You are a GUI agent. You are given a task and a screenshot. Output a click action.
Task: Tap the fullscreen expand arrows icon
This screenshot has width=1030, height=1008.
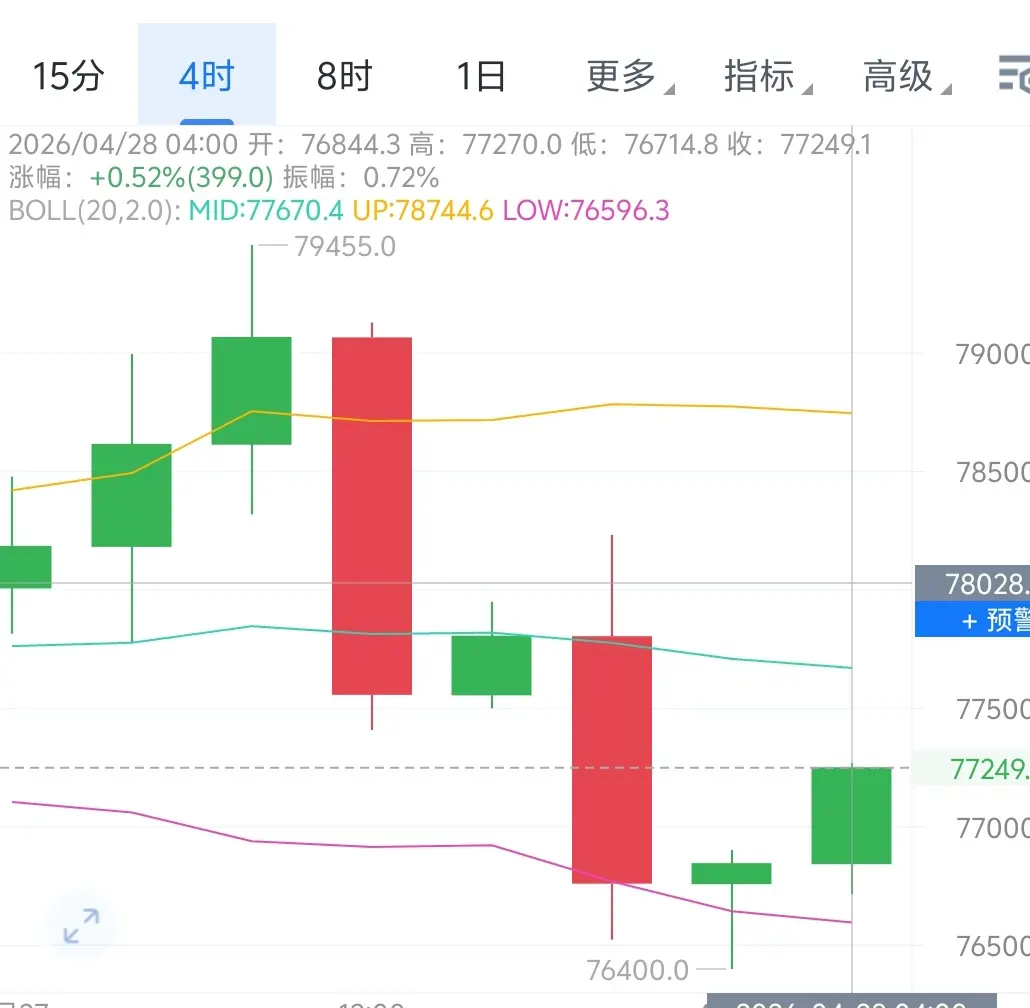point(81,925)
